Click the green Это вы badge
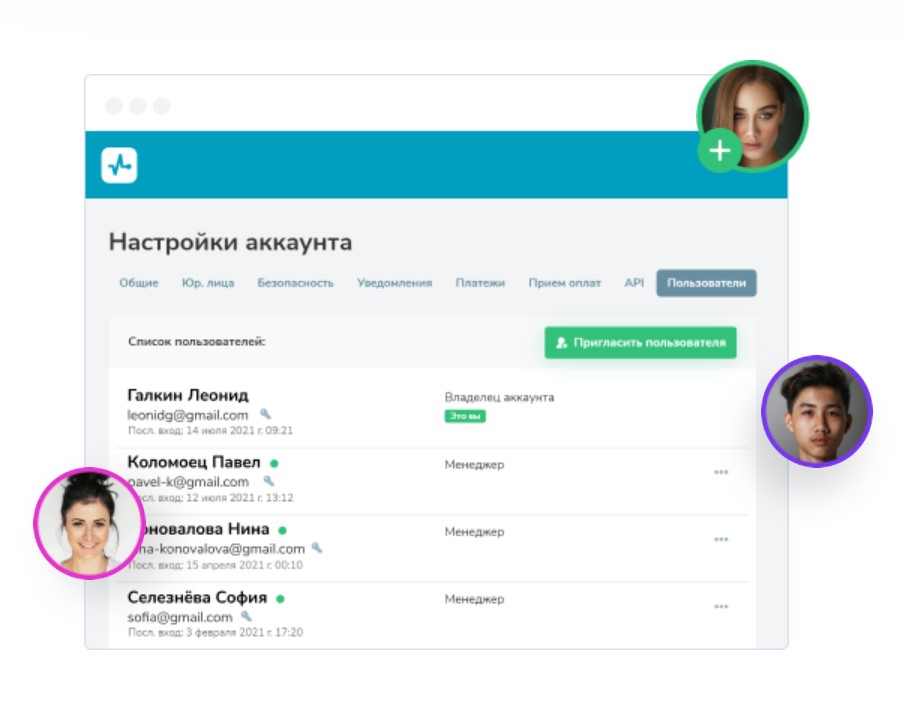905x708 pixels. click(465, 416)
